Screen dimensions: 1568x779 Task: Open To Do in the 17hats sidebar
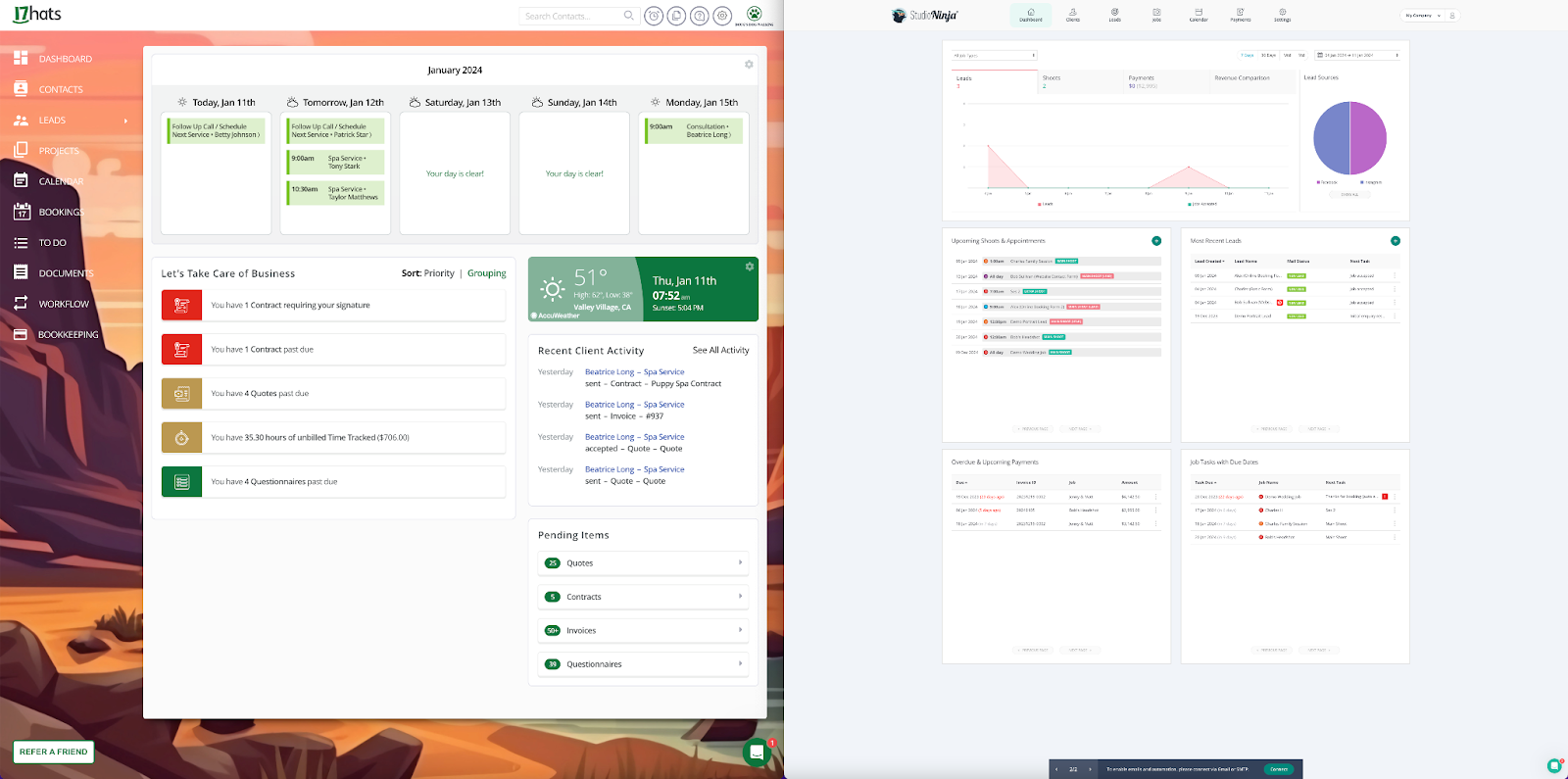pos(41,243)
